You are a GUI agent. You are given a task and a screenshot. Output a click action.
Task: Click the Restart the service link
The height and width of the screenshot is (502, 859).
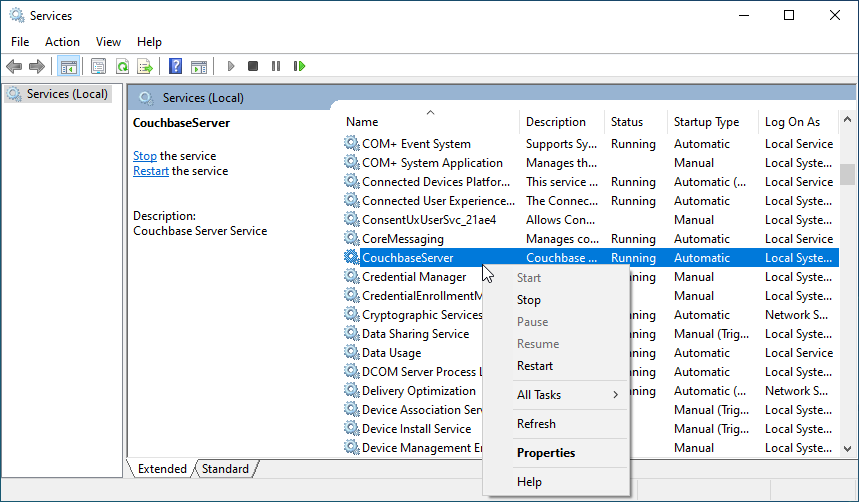151,171
